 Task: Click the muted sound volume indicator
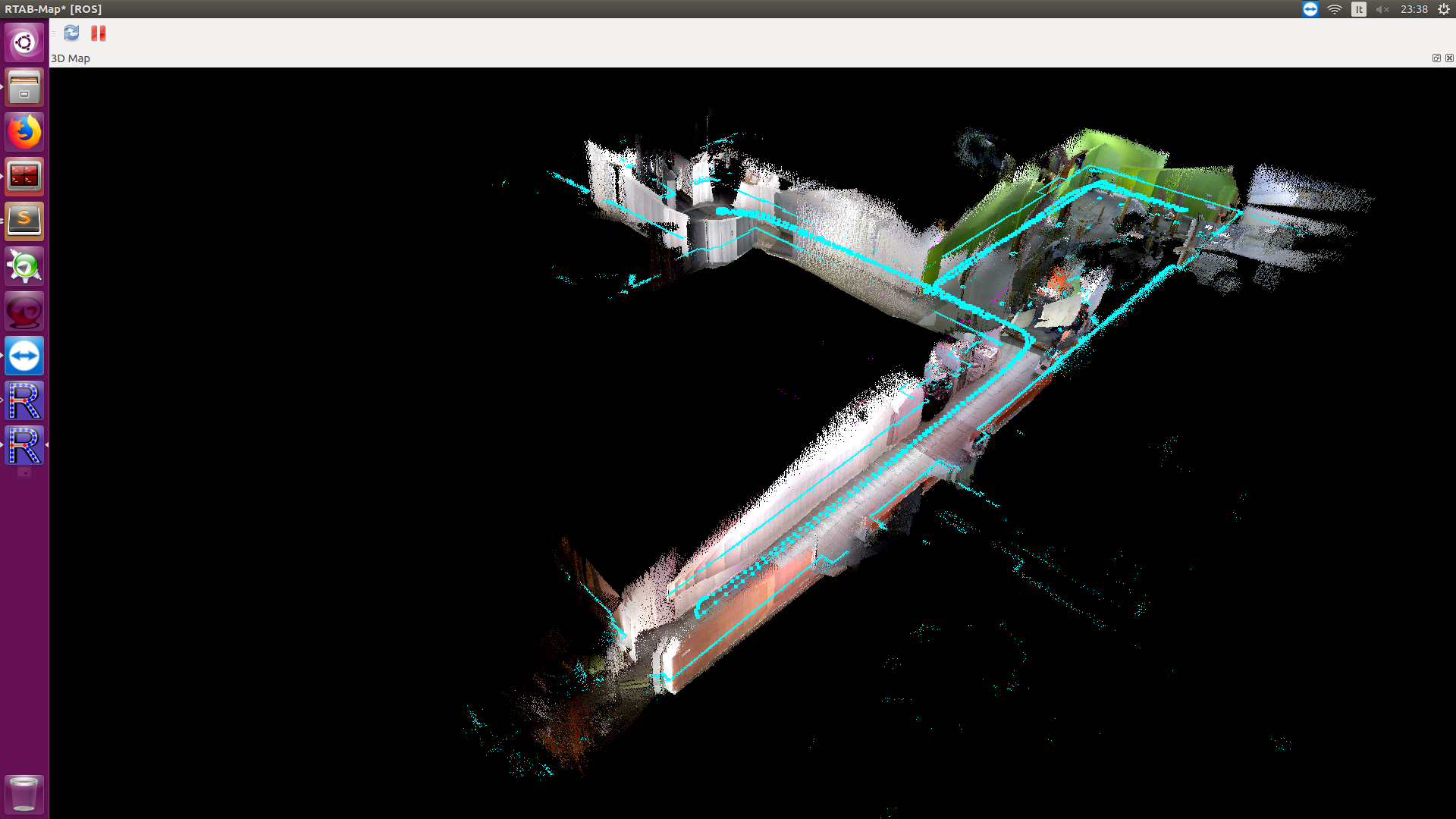[x=1382, y=9]
